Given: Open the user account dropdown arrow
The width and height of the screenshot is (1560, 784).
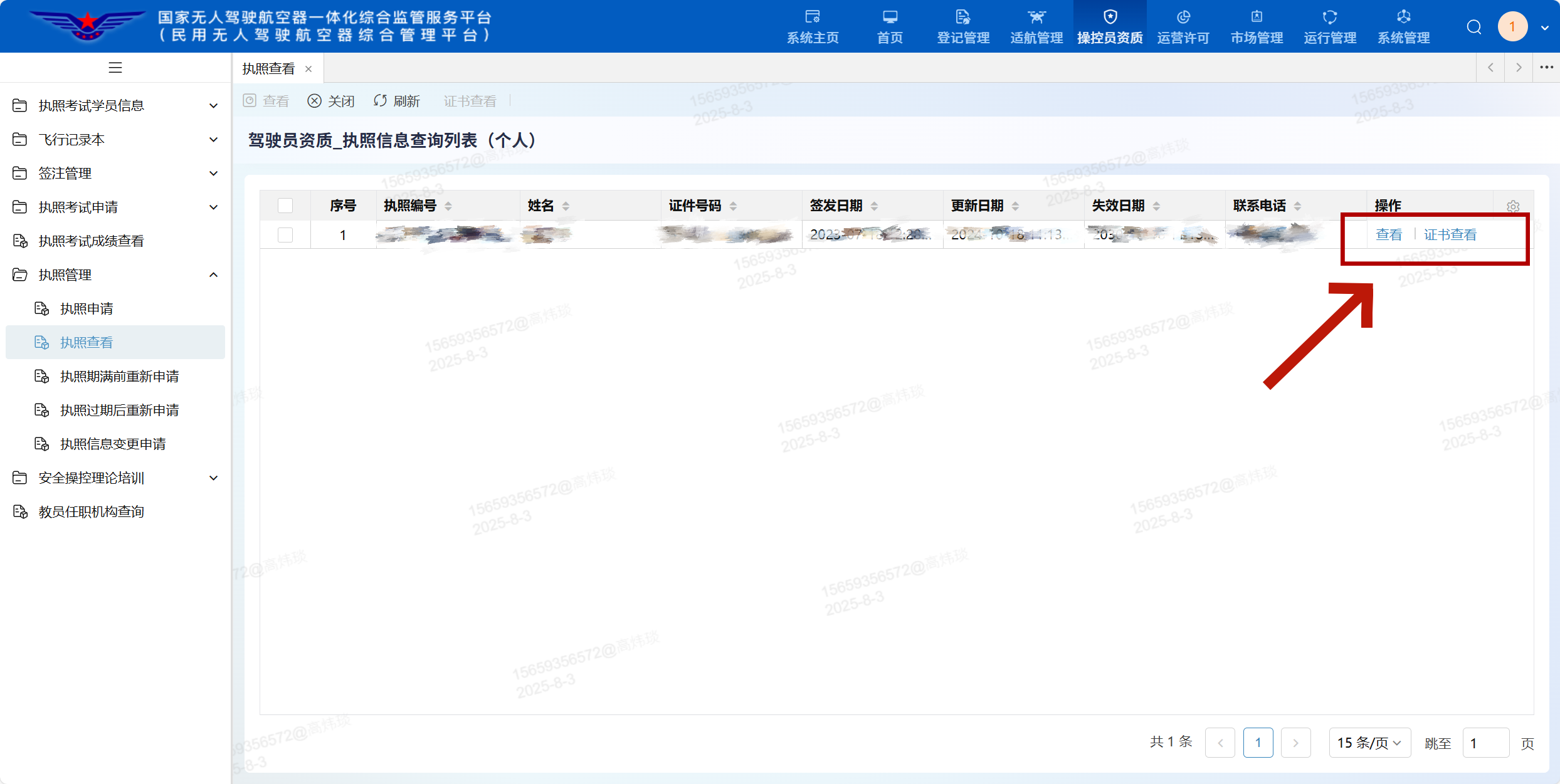Looking at the screenshot, I should tap(1546, 28).
